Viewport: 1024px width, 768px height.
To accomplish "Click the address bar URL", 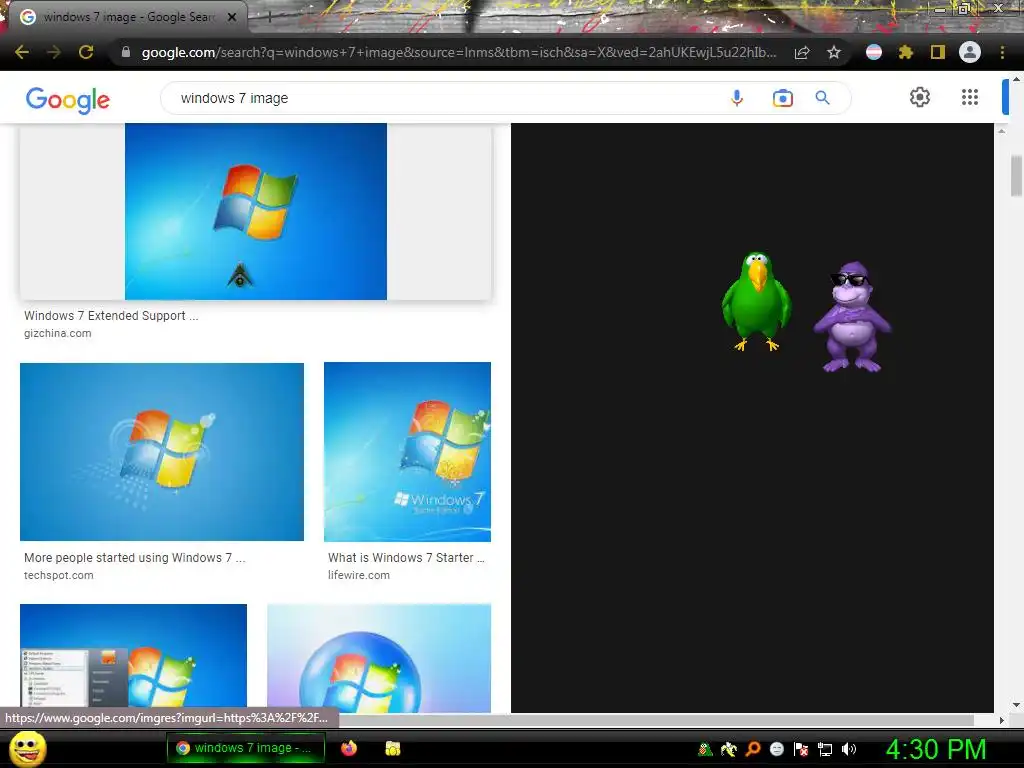I will 459,52.
